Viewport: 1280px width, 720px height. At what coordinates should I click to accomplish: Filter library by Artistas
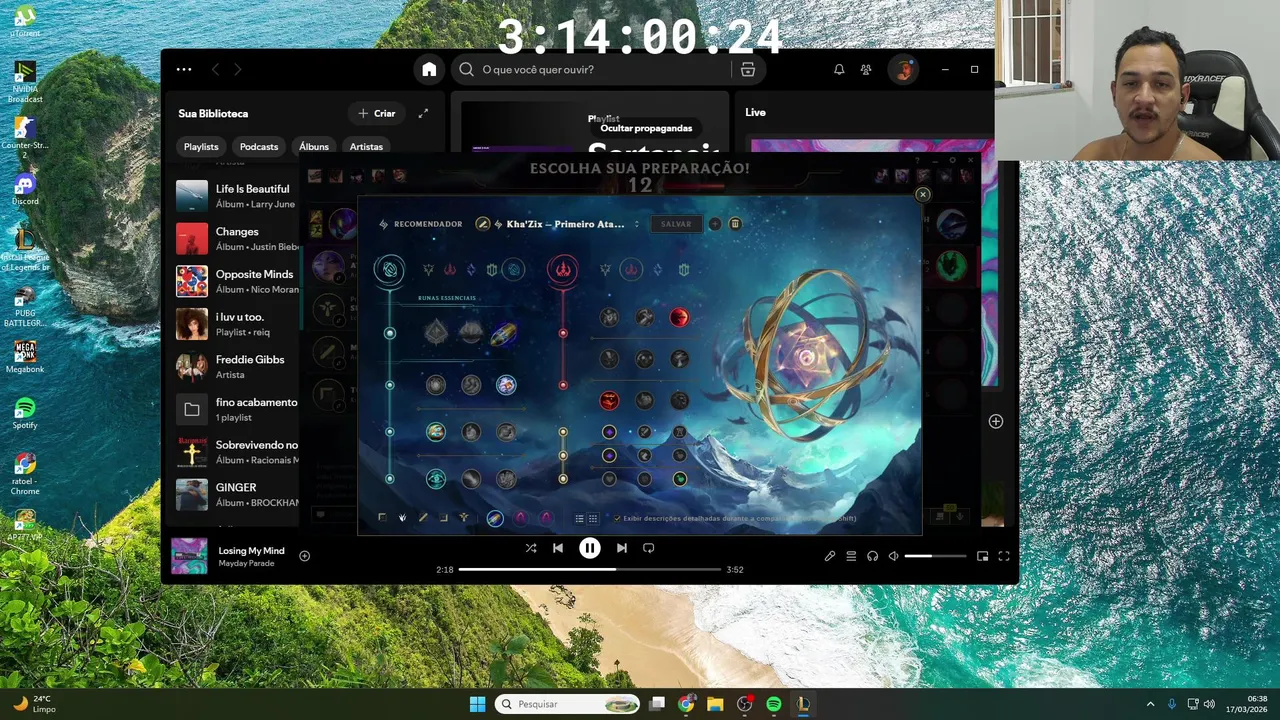[366, 146]
